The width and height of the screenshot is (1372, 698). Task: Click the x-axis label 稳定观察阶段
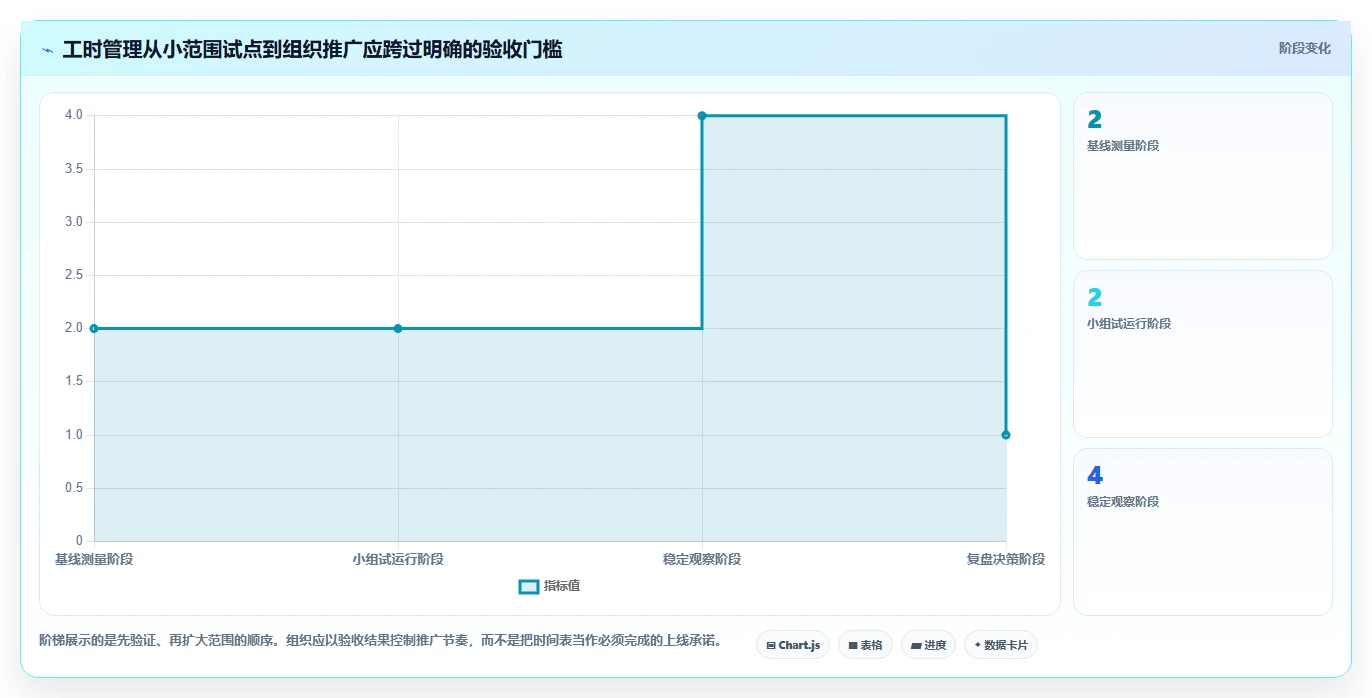(x=702, y=559)
